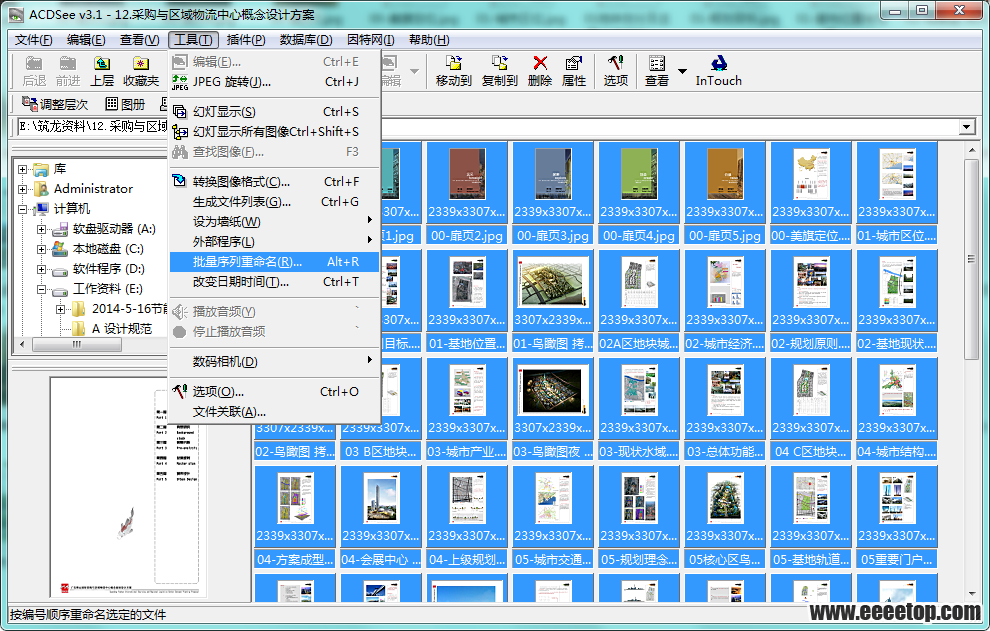Image resolution: width=990 pixels, height=631 pixels.
Task: Click the 查看 view mode icon
Action: tap(657, 71)
